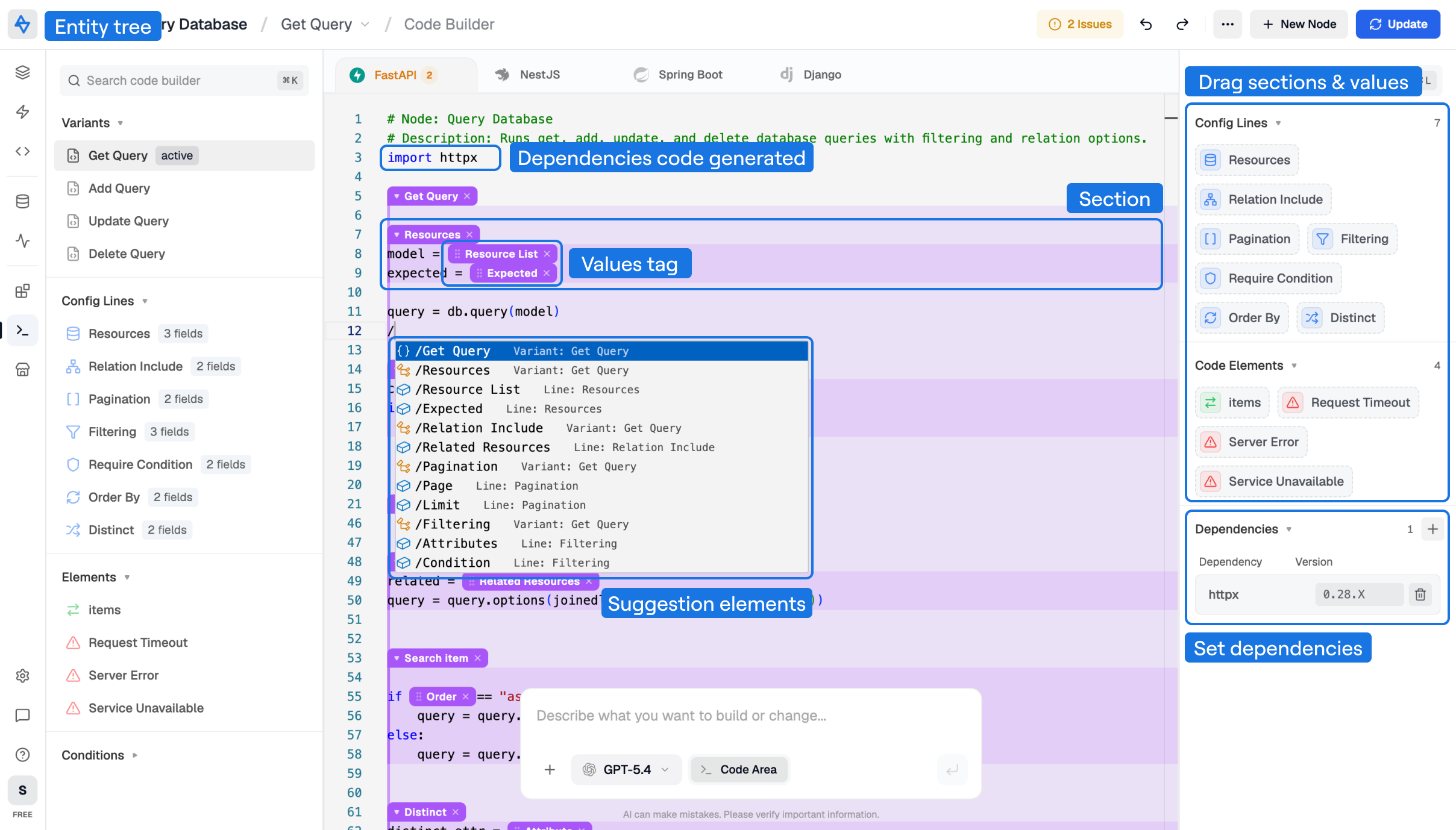Open the code brackets sidebar icon
1456x830 pixels.
click(22, 151)
